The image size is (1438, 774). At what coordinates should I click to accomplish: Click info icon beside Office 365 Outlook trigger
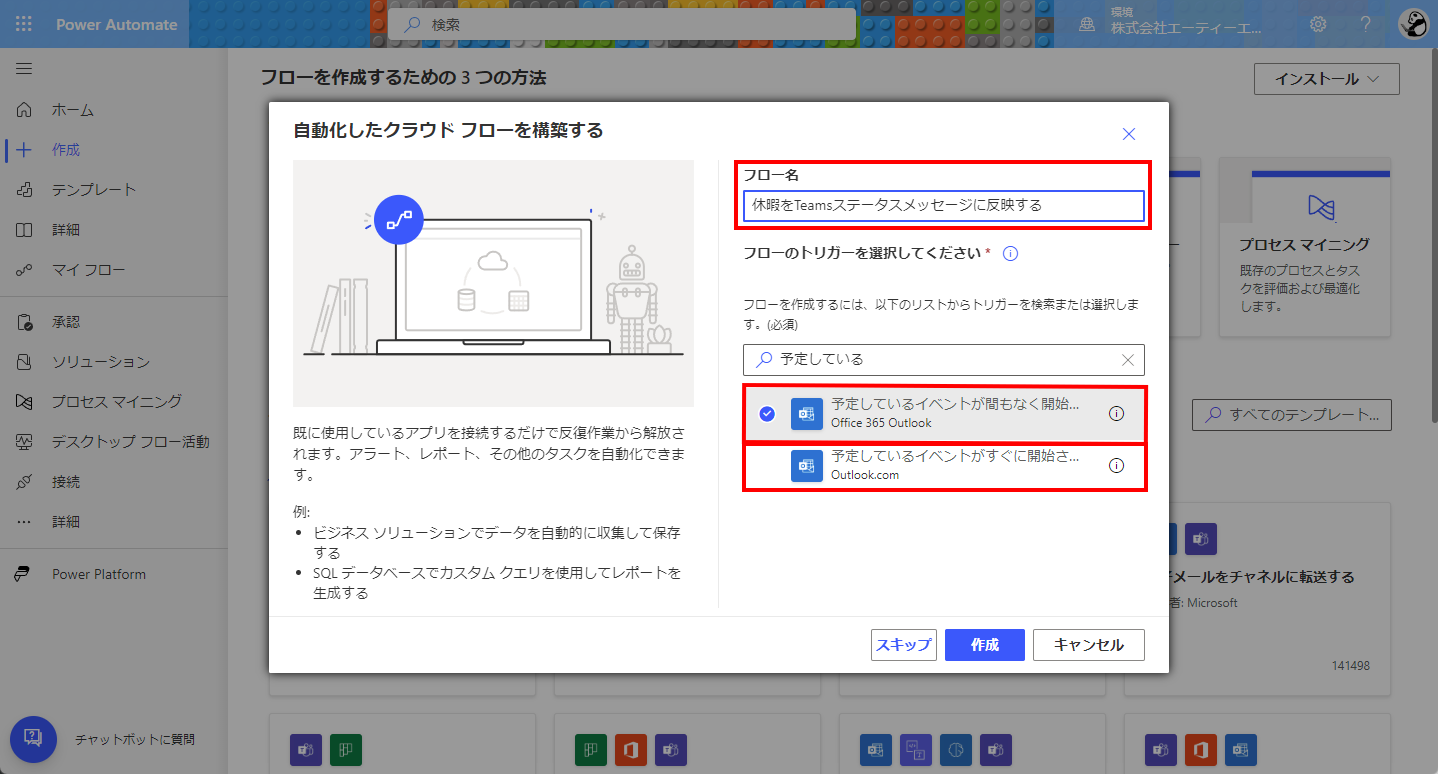click(1117, 413)
